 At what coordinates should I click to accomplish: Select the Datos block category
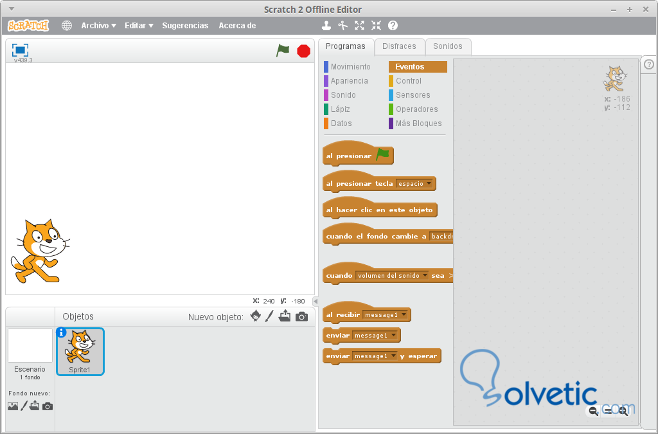point(338,123)
